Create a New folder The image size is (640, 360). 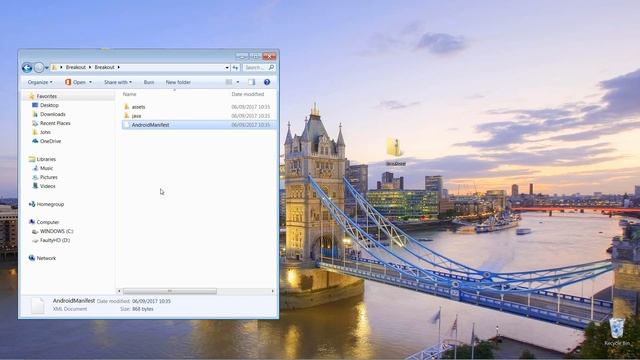pyautogui.click(x=178, y=82)
